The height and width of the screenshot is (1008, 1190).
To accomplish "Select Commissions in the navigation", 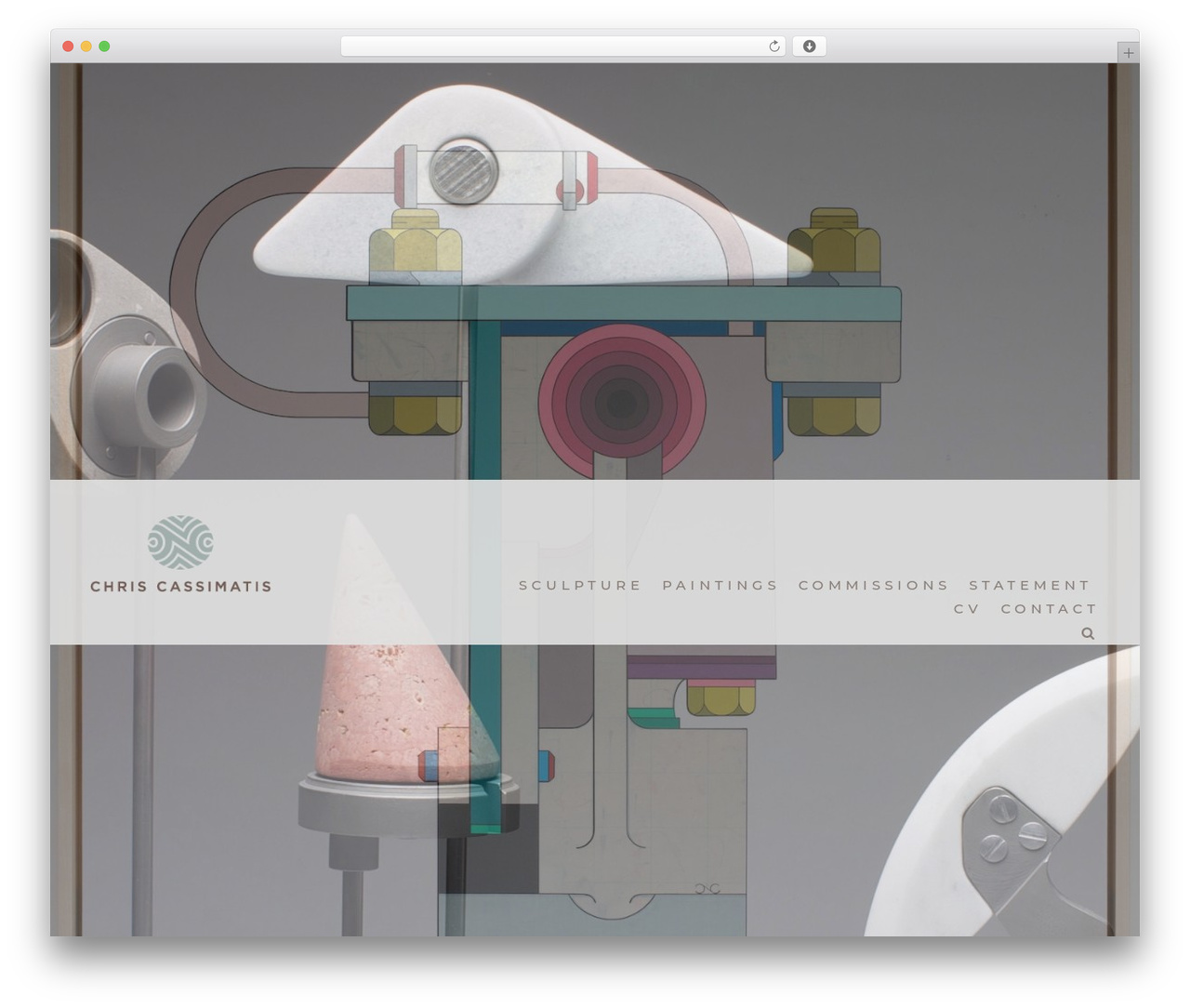I will coord(874,585).
